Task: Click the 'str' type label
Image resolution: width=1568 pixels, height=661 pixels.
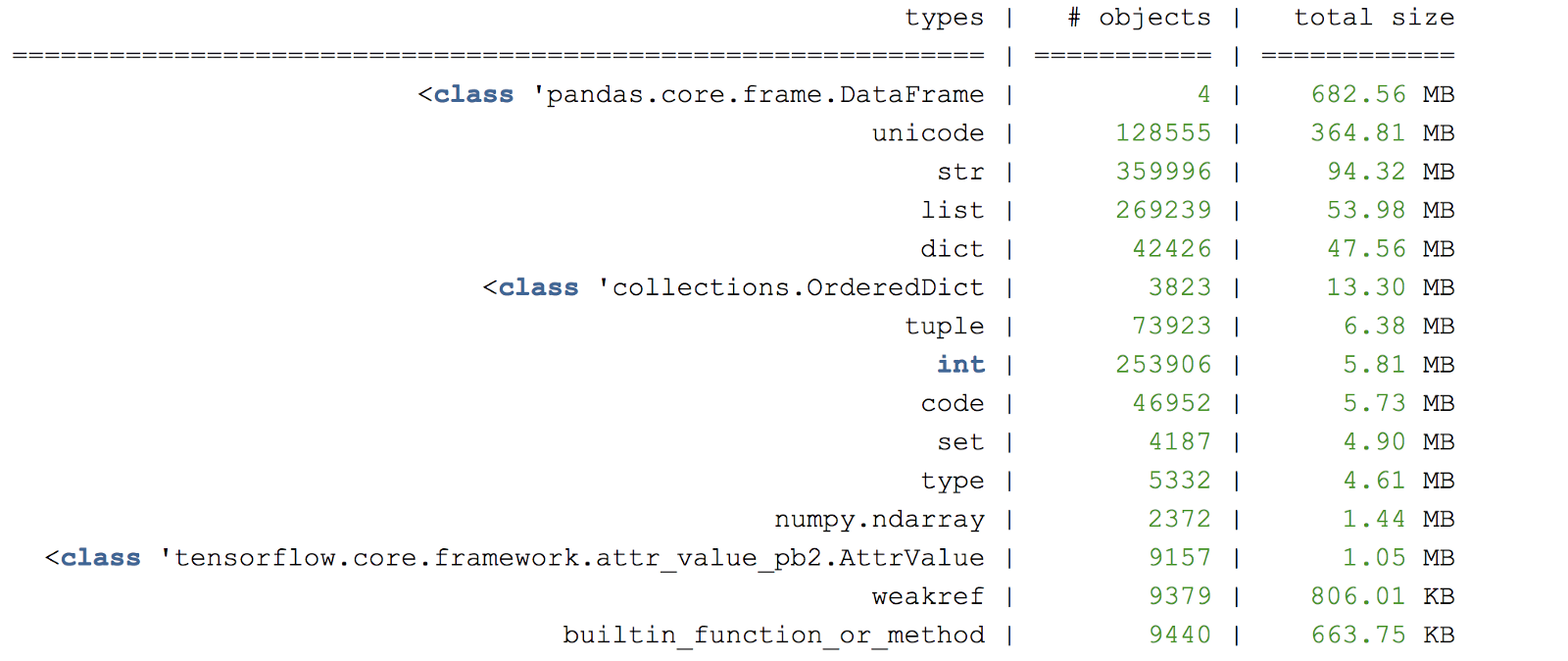Action: (x=959, y=172)
